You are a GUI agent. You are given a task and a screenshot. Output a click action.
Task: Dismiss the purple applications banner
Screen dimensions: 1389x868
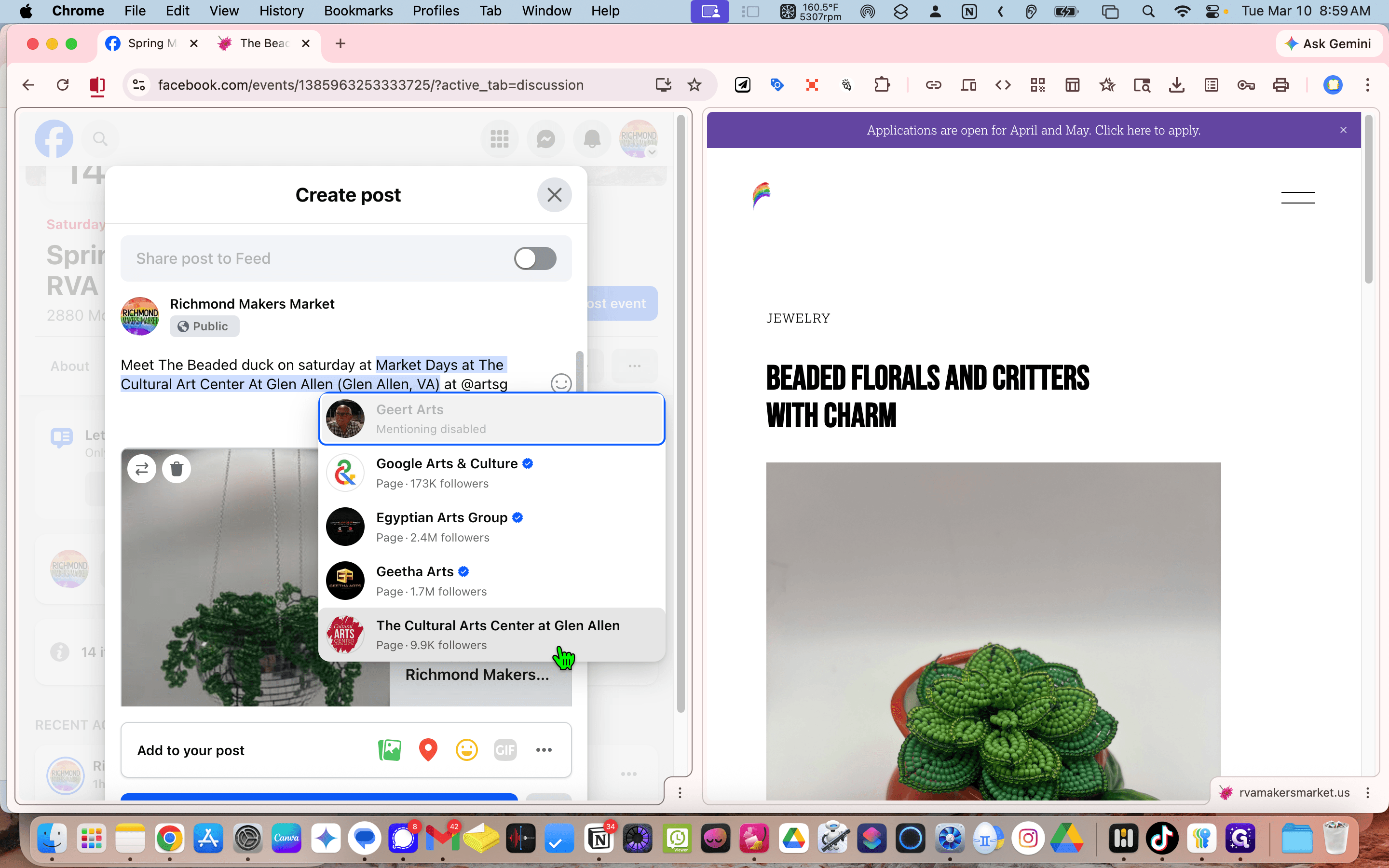1343,130
